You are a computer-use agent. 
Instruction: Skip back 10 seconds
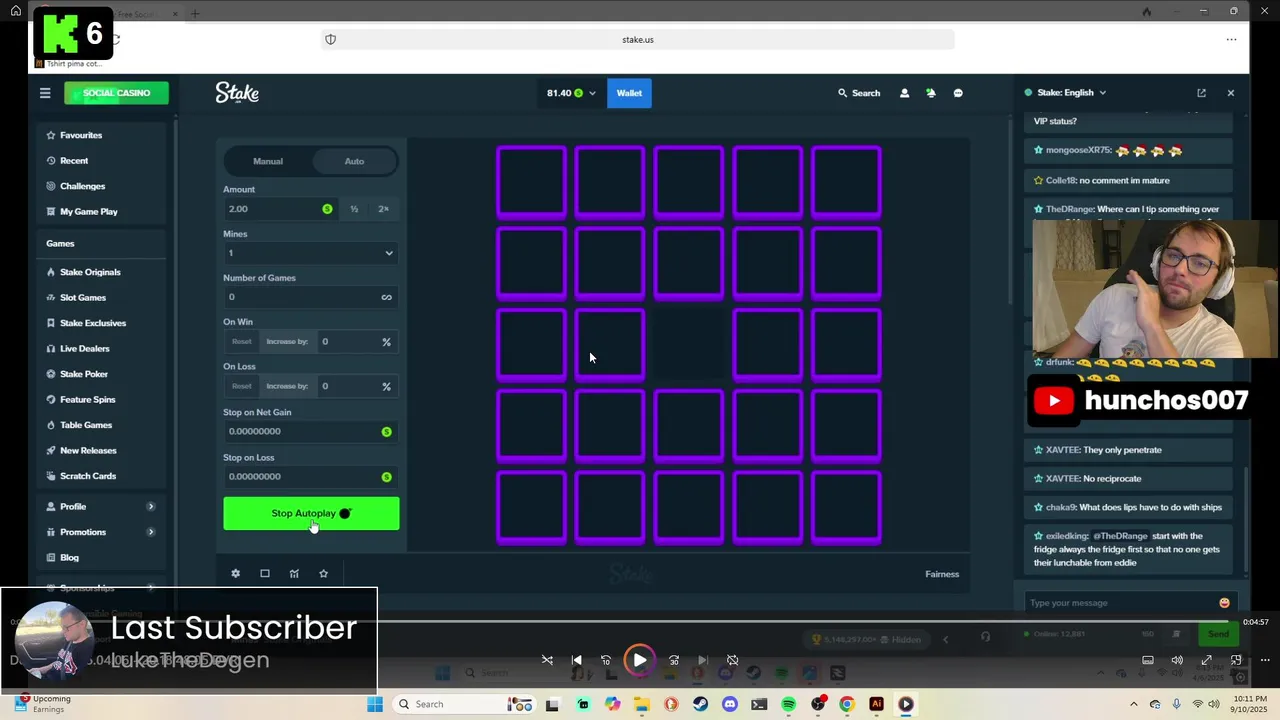click(x=606, y=660)
